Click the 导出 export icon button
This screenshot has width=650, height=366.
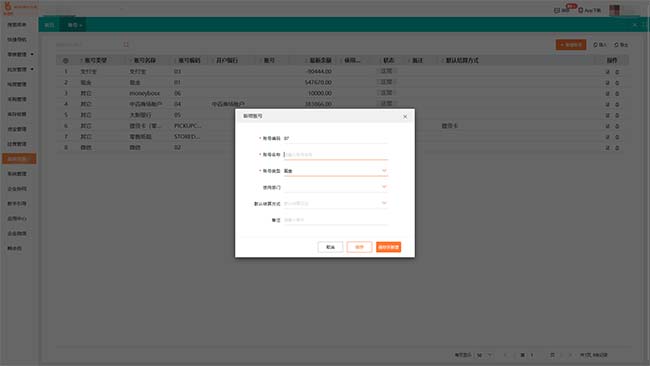tap(621, 45)
